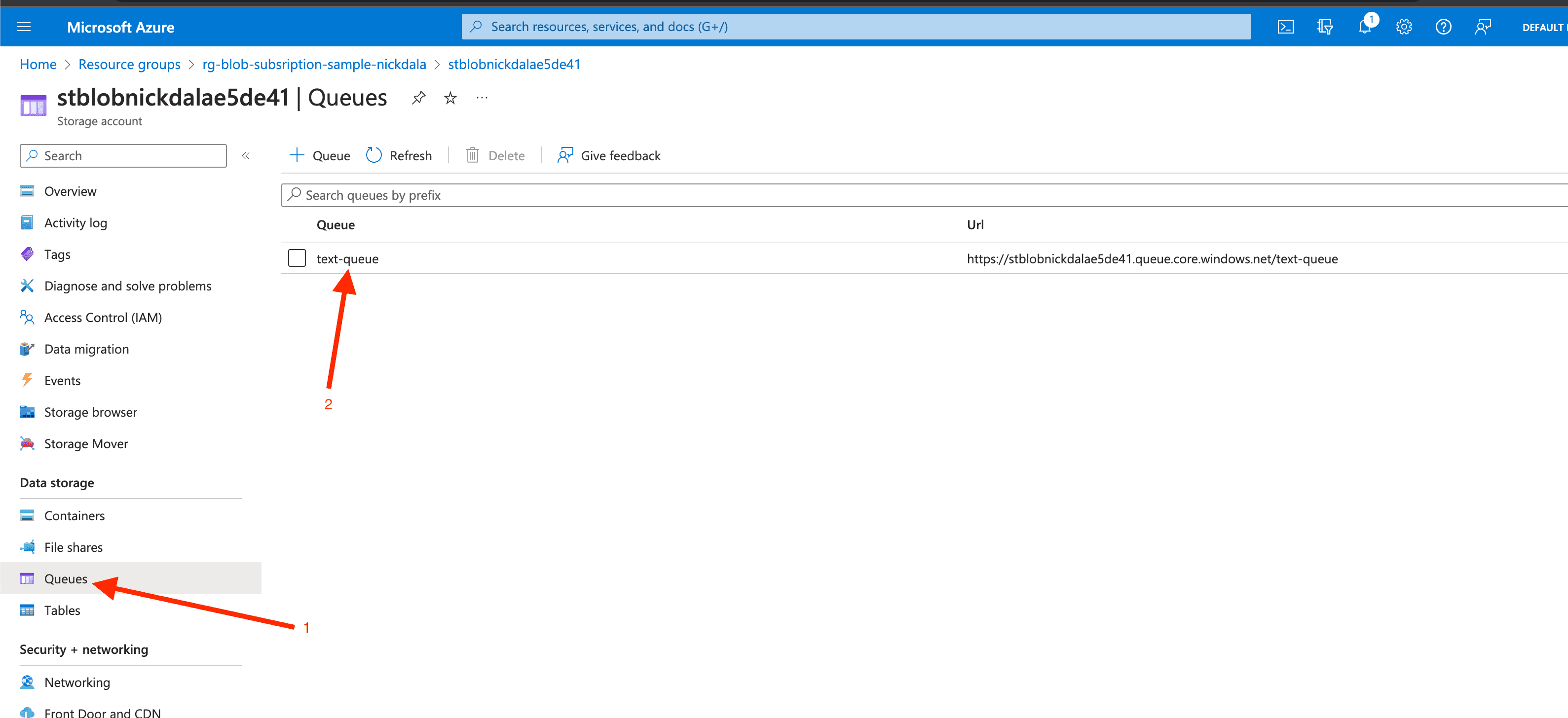The image size is (1568, 718).
Task: Click the Url column header
Action: [x=975, y=225]
